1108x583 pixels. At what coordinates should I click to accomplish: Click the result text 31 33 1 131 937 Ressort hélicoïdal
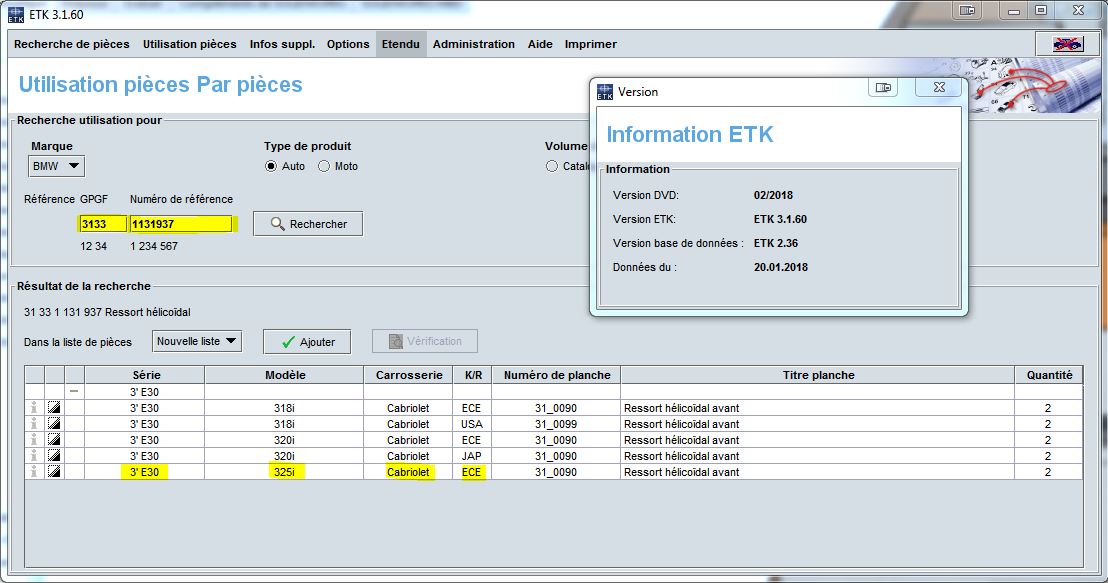107,312
